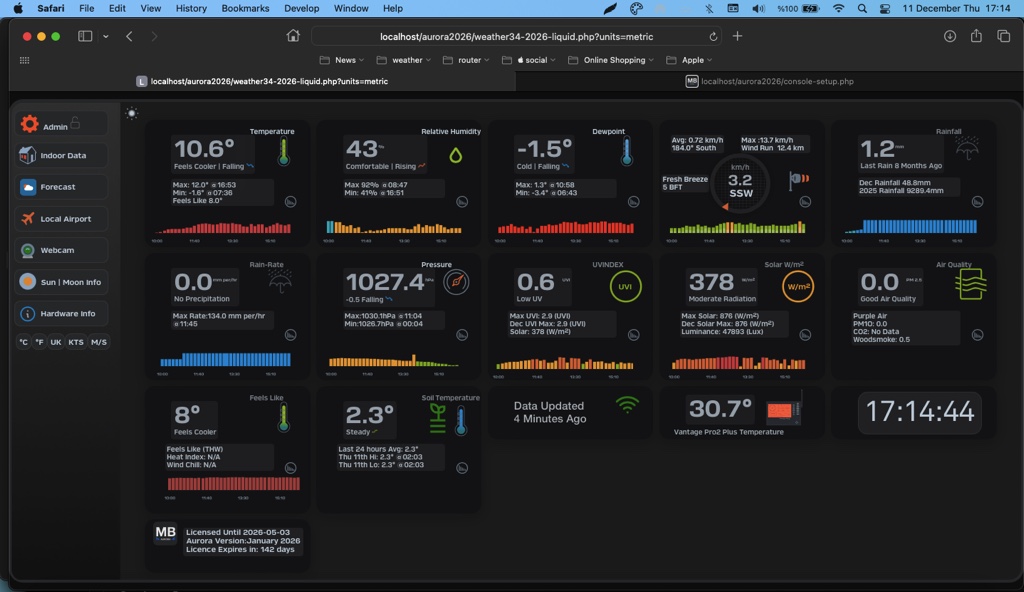Click the UVI circle icon

625,286
